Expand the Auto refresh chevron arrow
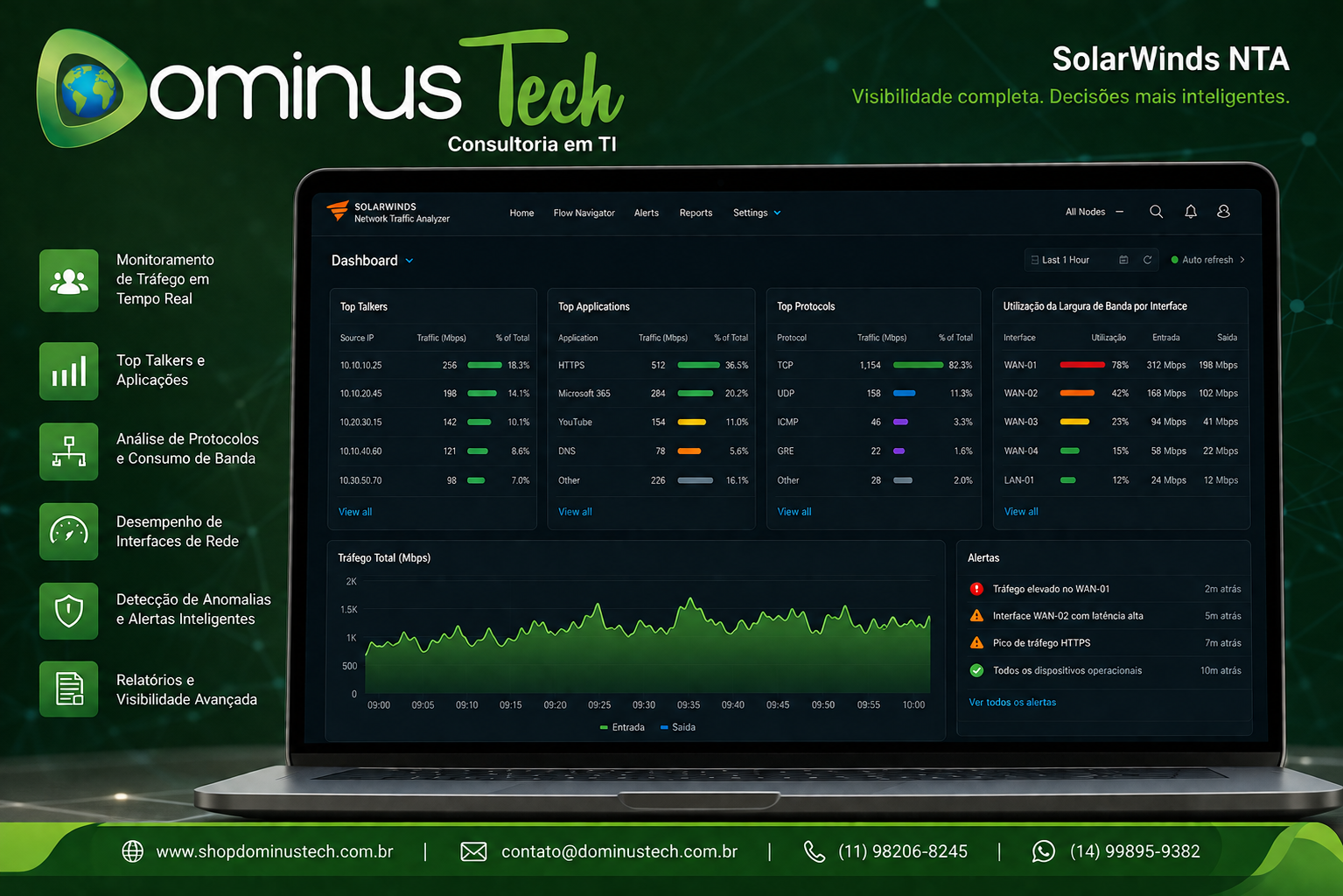This screenshot has width=1343, height=896. point(1242,260)
